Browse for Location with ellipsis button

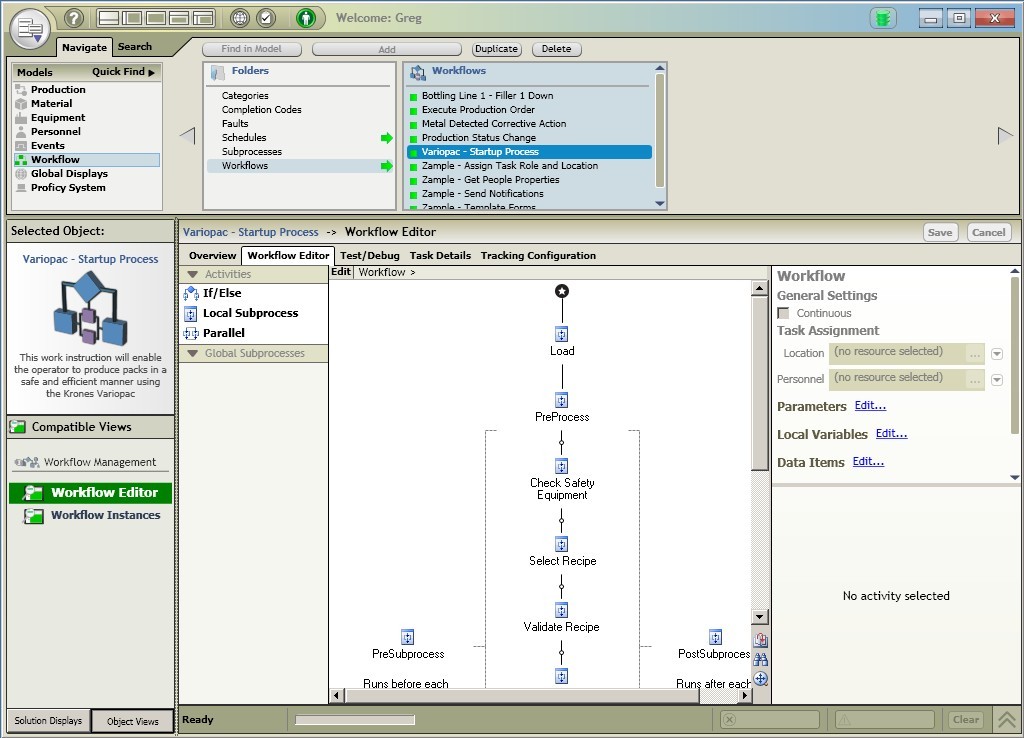(x=975, y=354)
